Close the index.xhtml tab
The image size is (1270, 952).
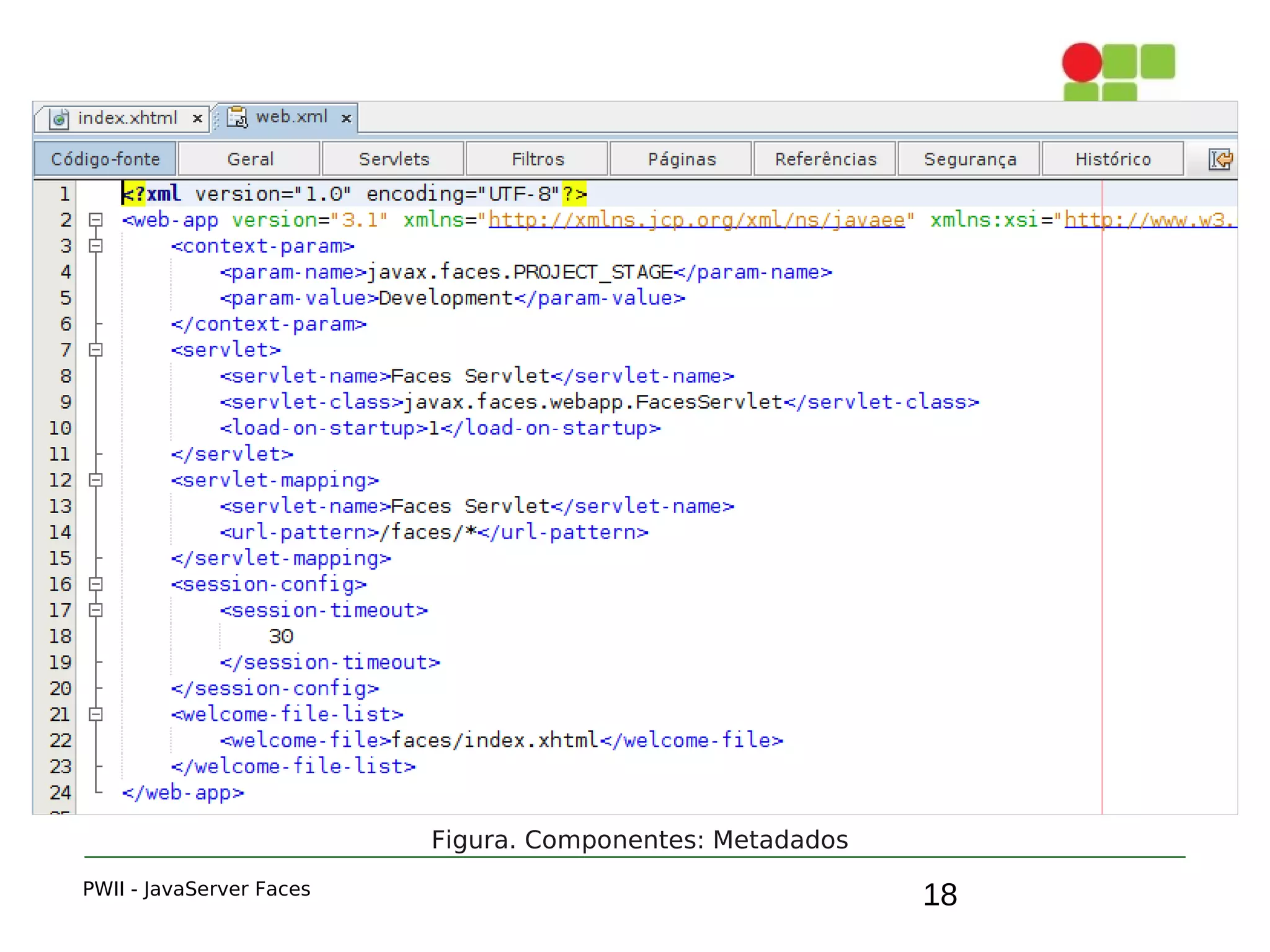[197, 118]
